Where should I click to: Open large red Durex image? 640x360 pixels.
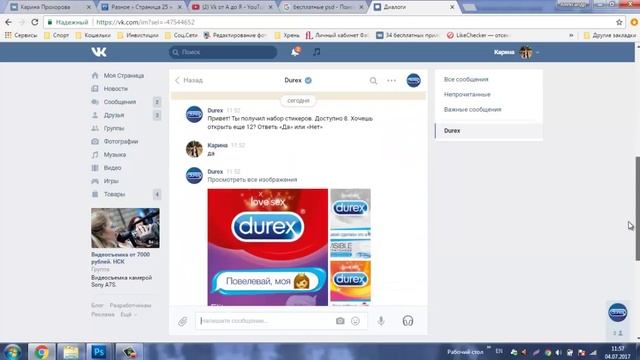pos(268,247)
